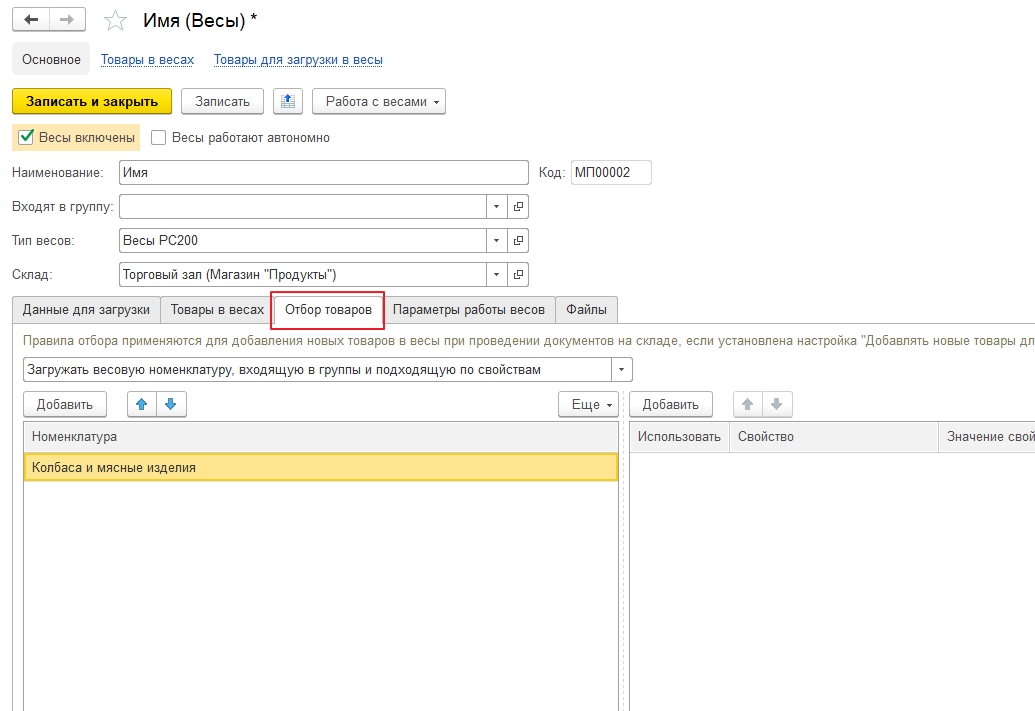Switch to the Параметры работы весов tab

[468, 310]
